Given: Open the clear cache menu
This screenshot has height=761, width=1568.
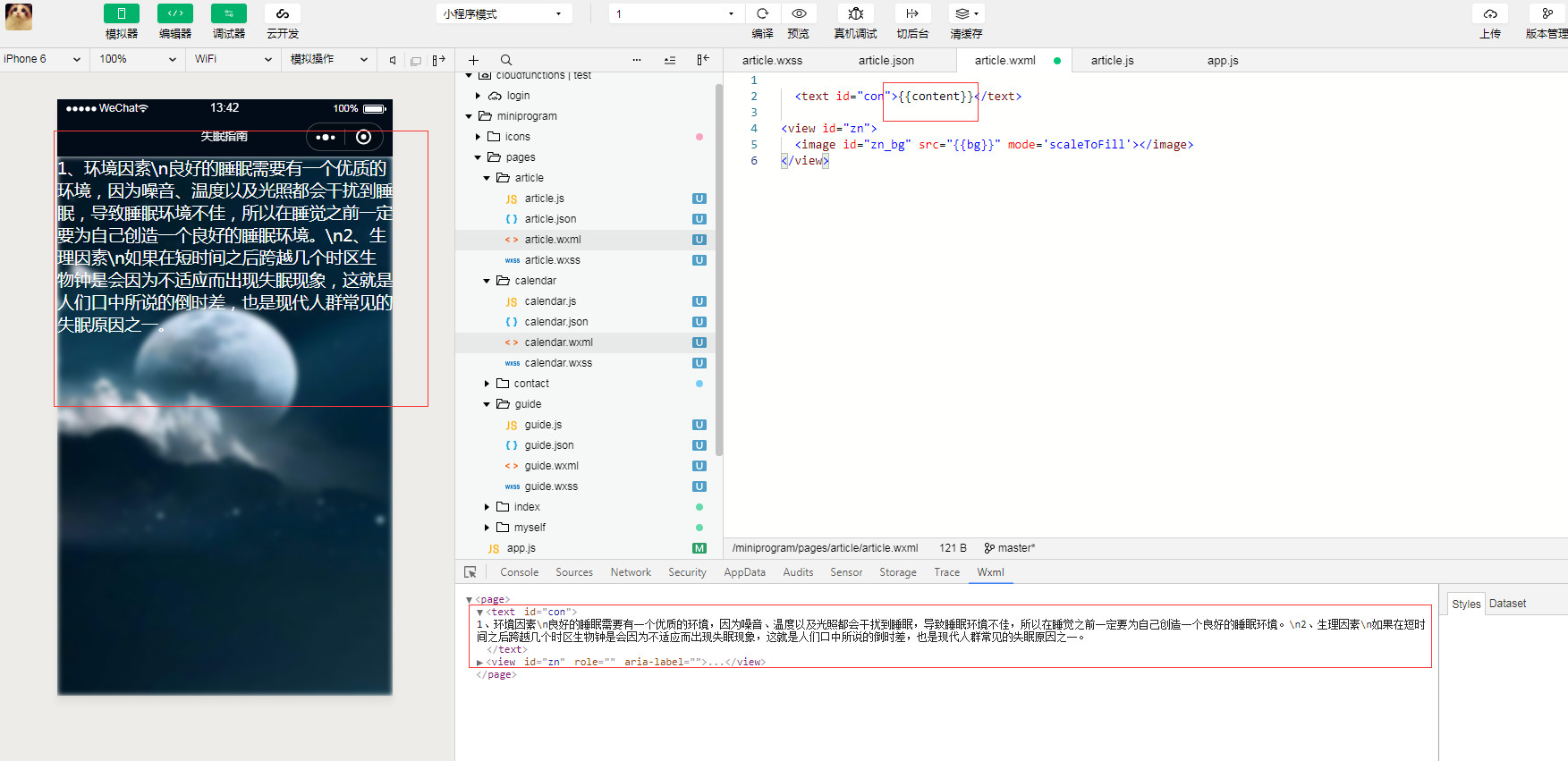Looking at the screenshot, I should [x=966, y=13].
